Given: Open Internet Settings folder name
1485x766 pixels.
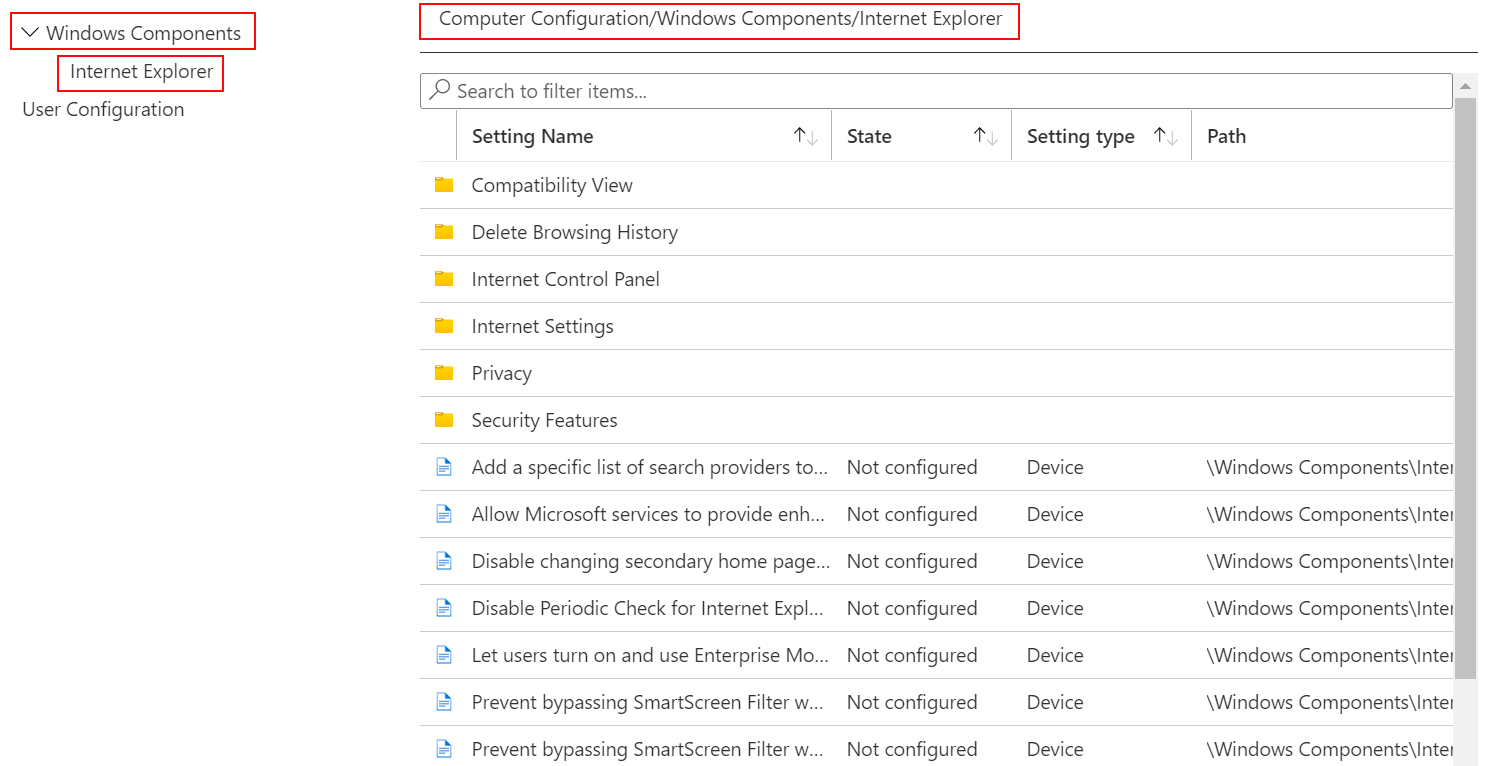Looking at the screenshot, I should click(543, 327).
